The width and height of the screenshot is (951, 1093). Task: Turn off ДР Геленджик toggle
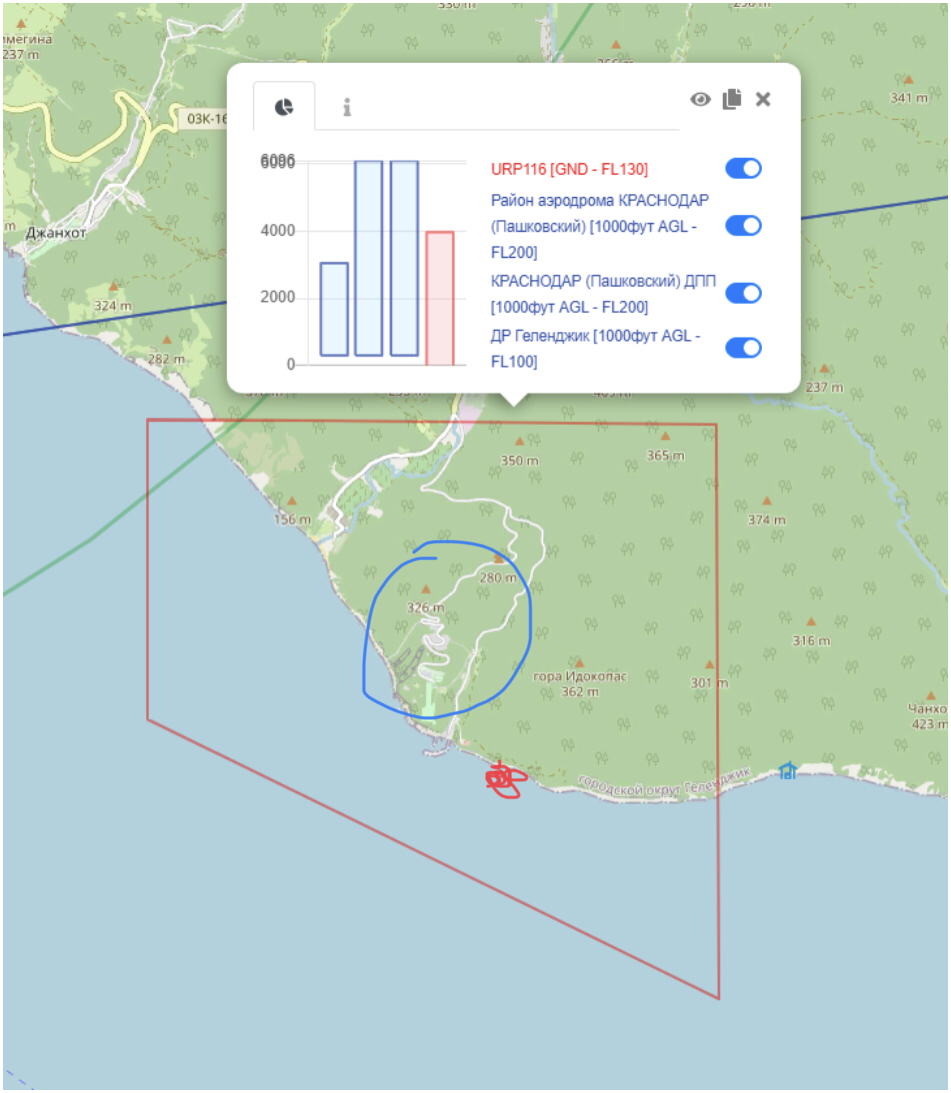(x=743, y=347)
